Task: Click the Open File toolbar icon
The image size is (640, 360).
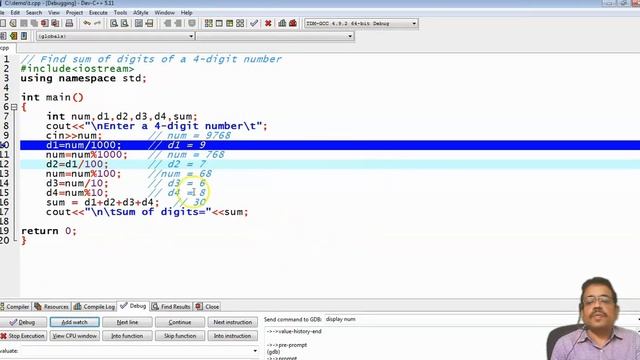Action: tap(13, 23)
